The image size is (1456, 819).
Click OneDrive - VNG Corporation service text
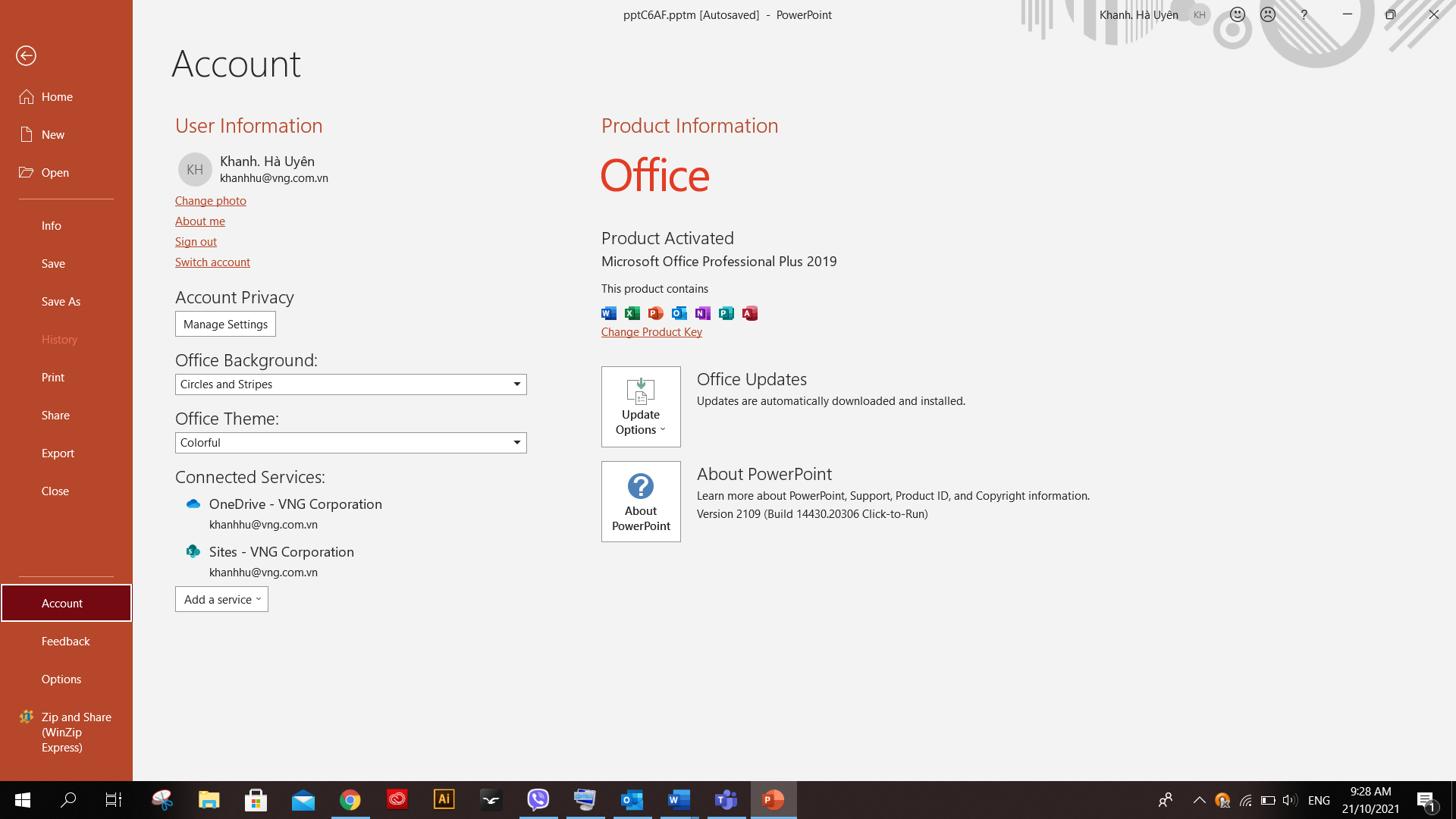click(x=296, y=504)
